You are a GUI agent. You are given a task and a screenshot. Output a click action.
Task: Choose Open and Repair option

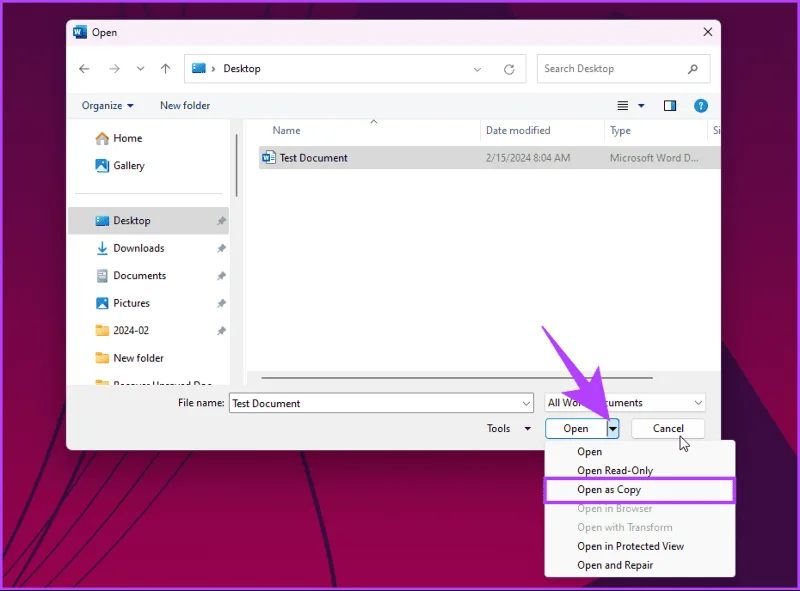[x=640, y=565]
